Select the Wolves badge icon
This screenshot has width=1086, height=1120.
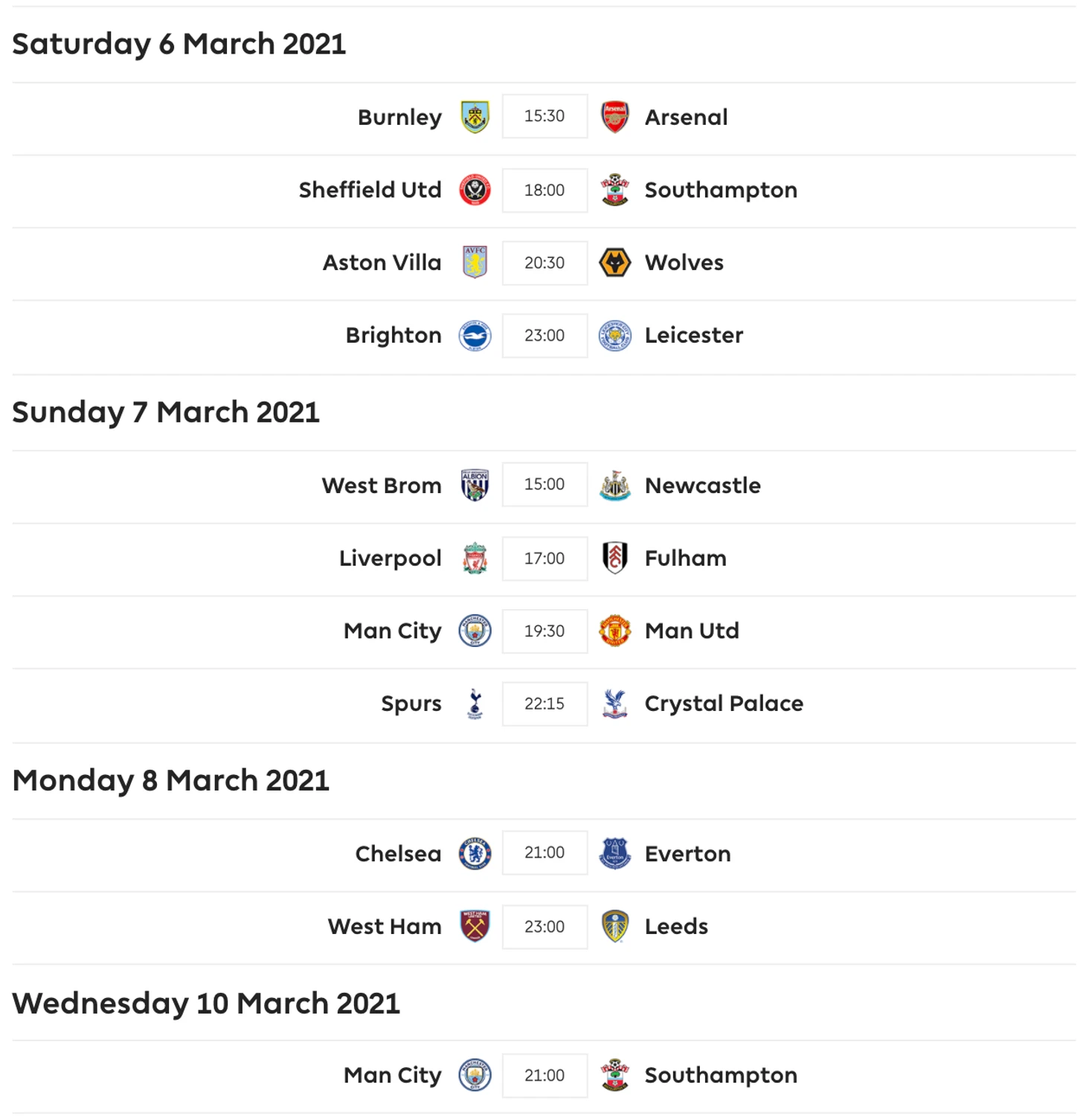(x=614, y=263)
